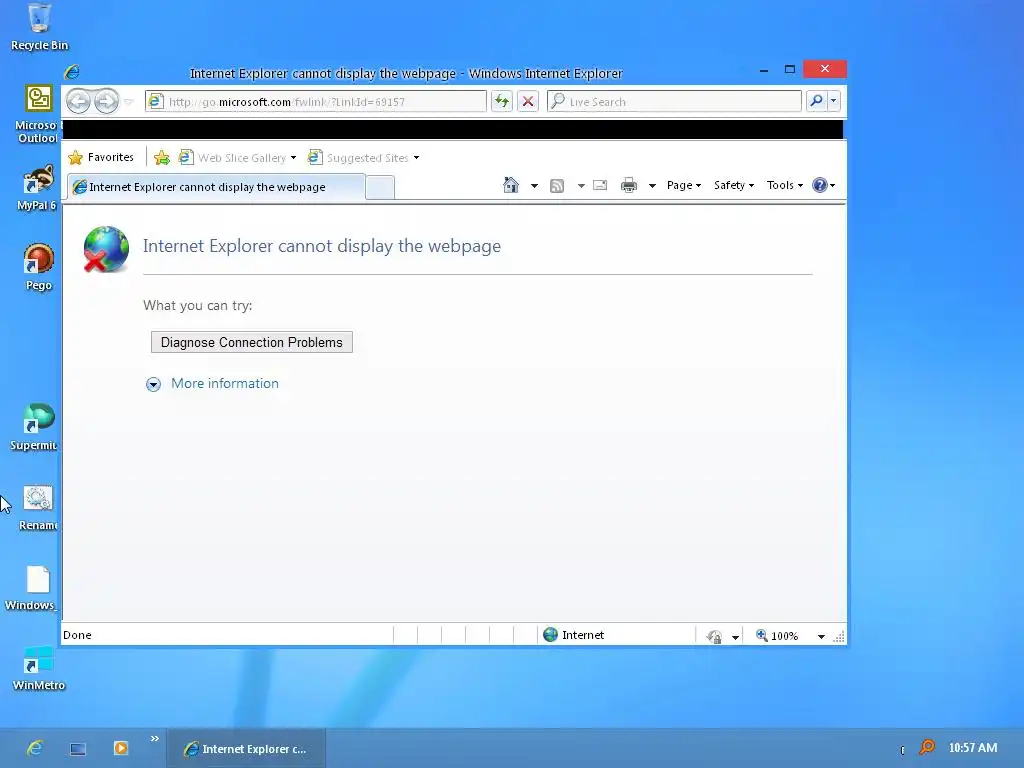This screenshot has width=1024, height=768.
Task: Open Suggested Sites in favorites bar
Action: tap(359, 157)
